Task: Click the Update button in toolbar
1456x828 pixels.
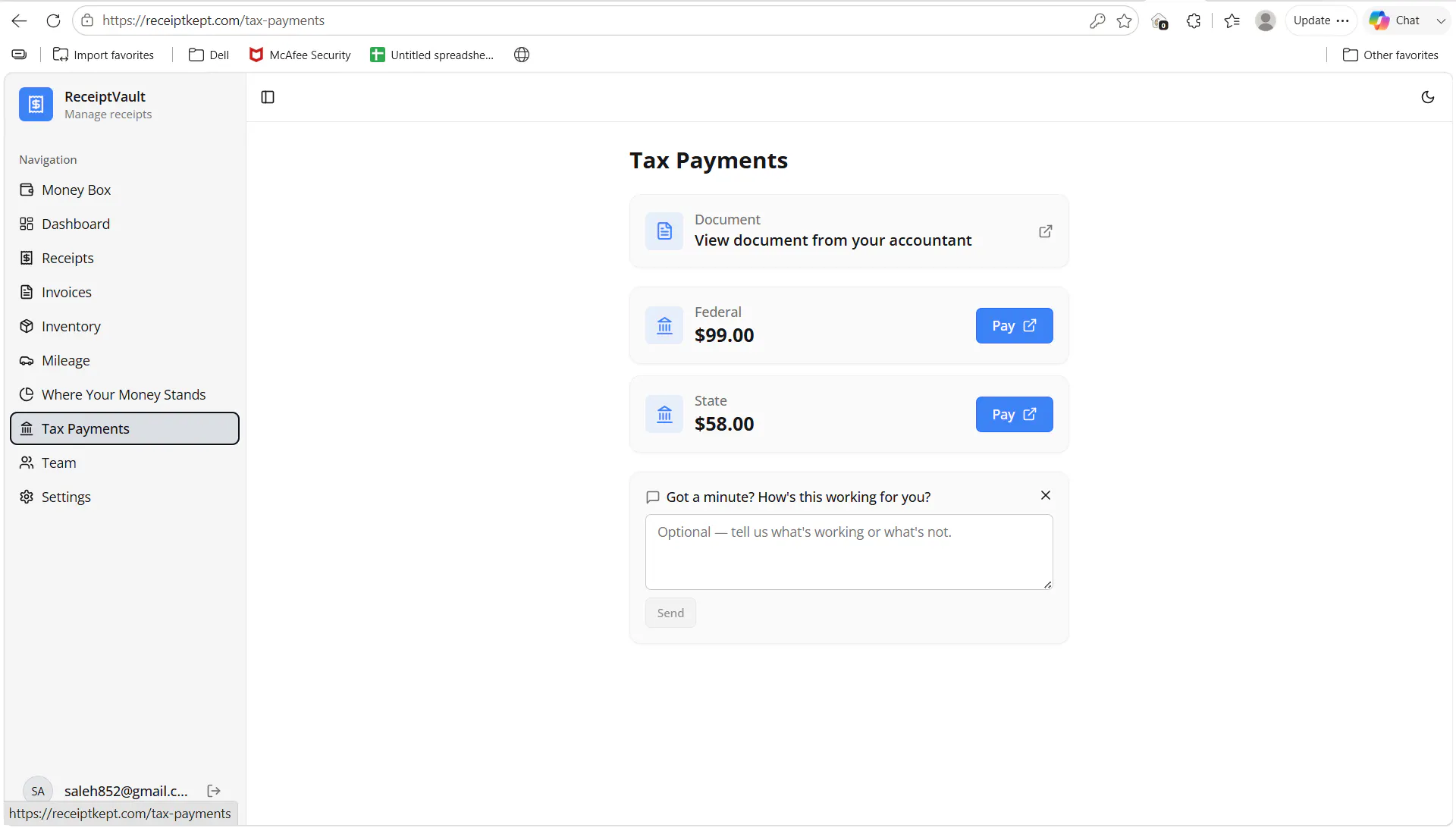Action: point(1321,20)
